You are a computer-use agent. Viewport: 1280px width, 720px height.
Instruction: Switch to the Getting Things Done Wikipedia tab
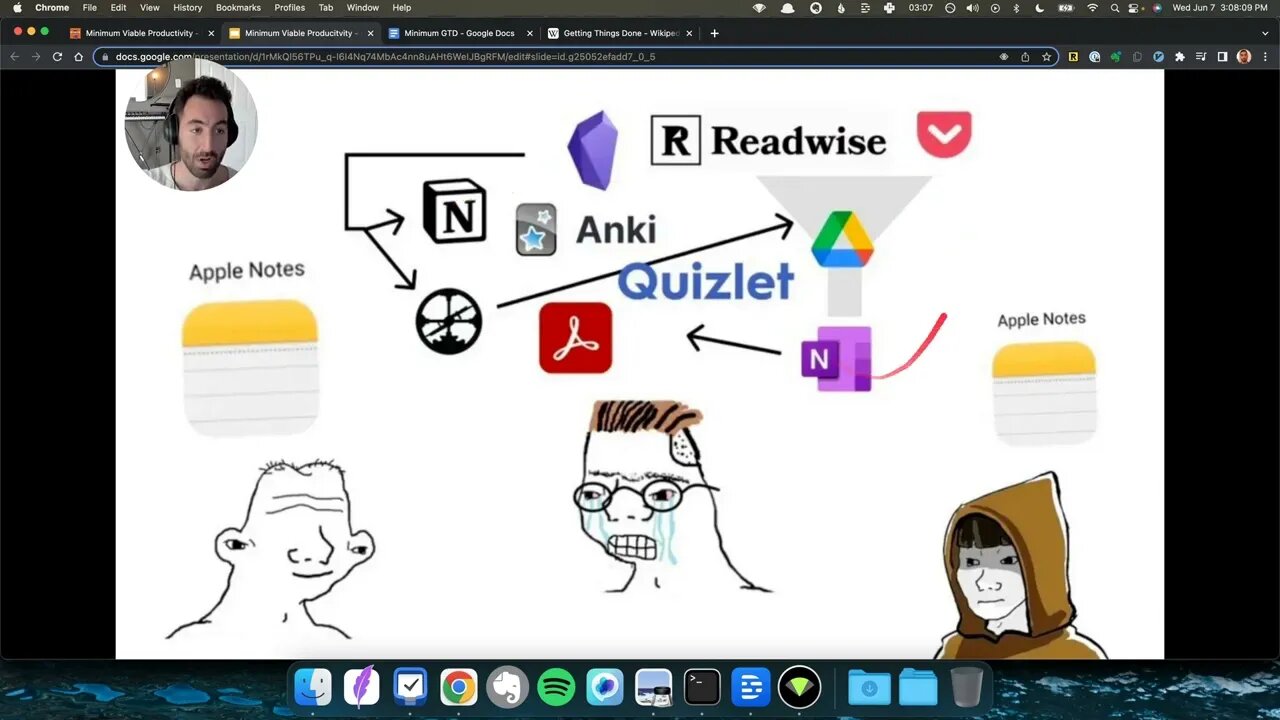point(618,33)
